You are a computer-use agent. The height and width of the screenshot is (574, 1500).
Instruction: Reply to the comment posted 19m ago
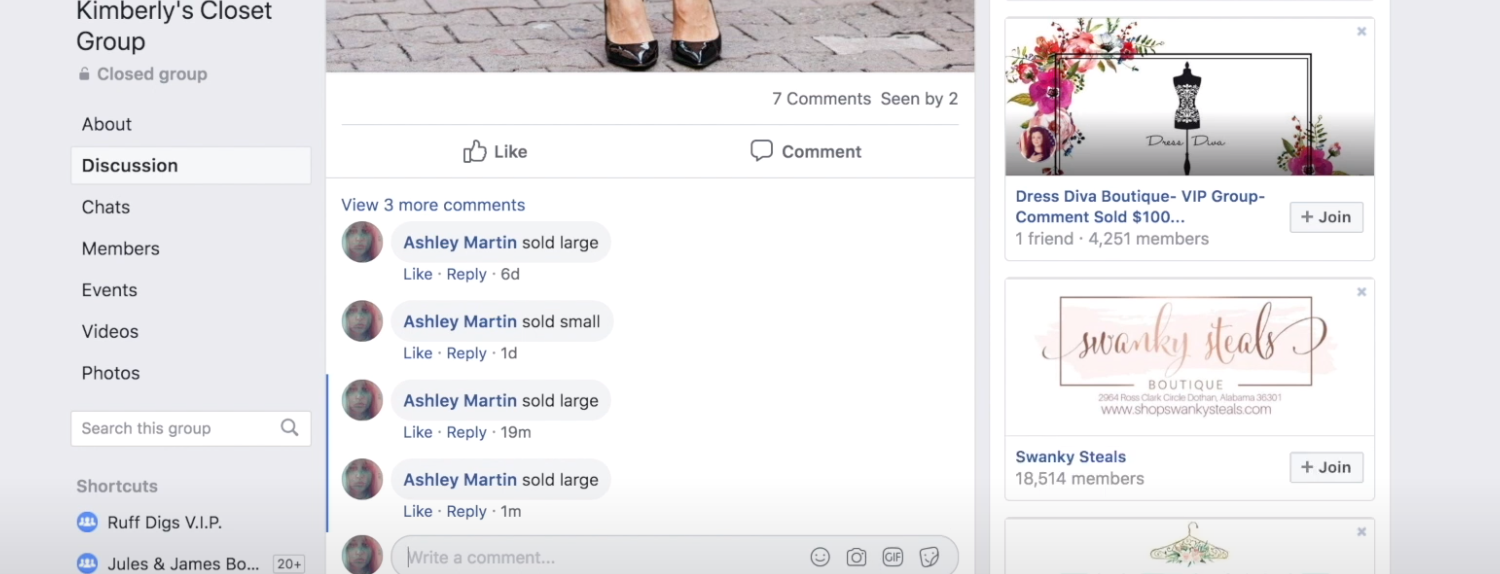point(466,432)
